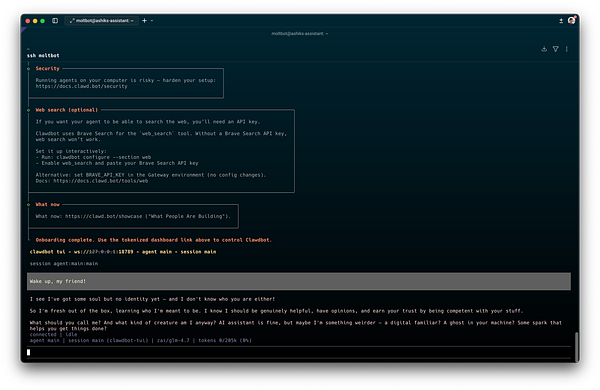Image resolution: width=600 pixels, height=390 pixels.
Task: Click the clawdbot tui connection line
Action: tap(123, 252)
